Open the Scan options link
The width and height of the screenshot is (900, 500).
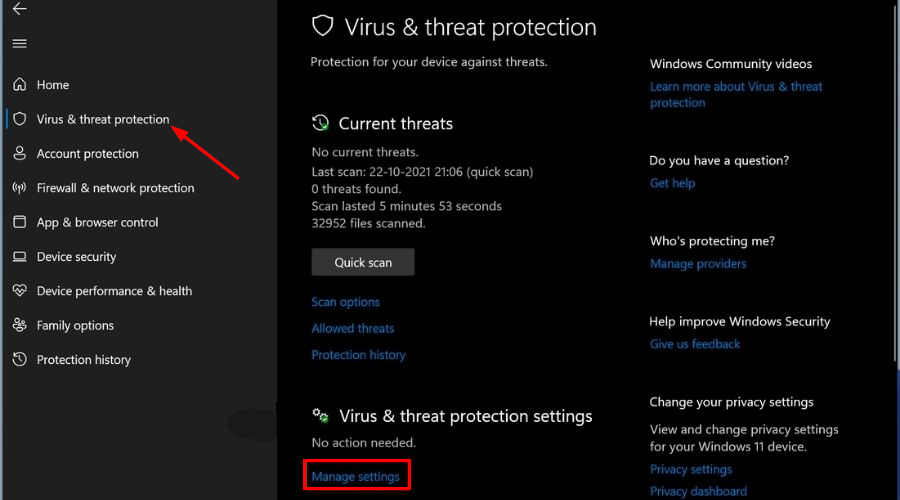click(345, 302)
